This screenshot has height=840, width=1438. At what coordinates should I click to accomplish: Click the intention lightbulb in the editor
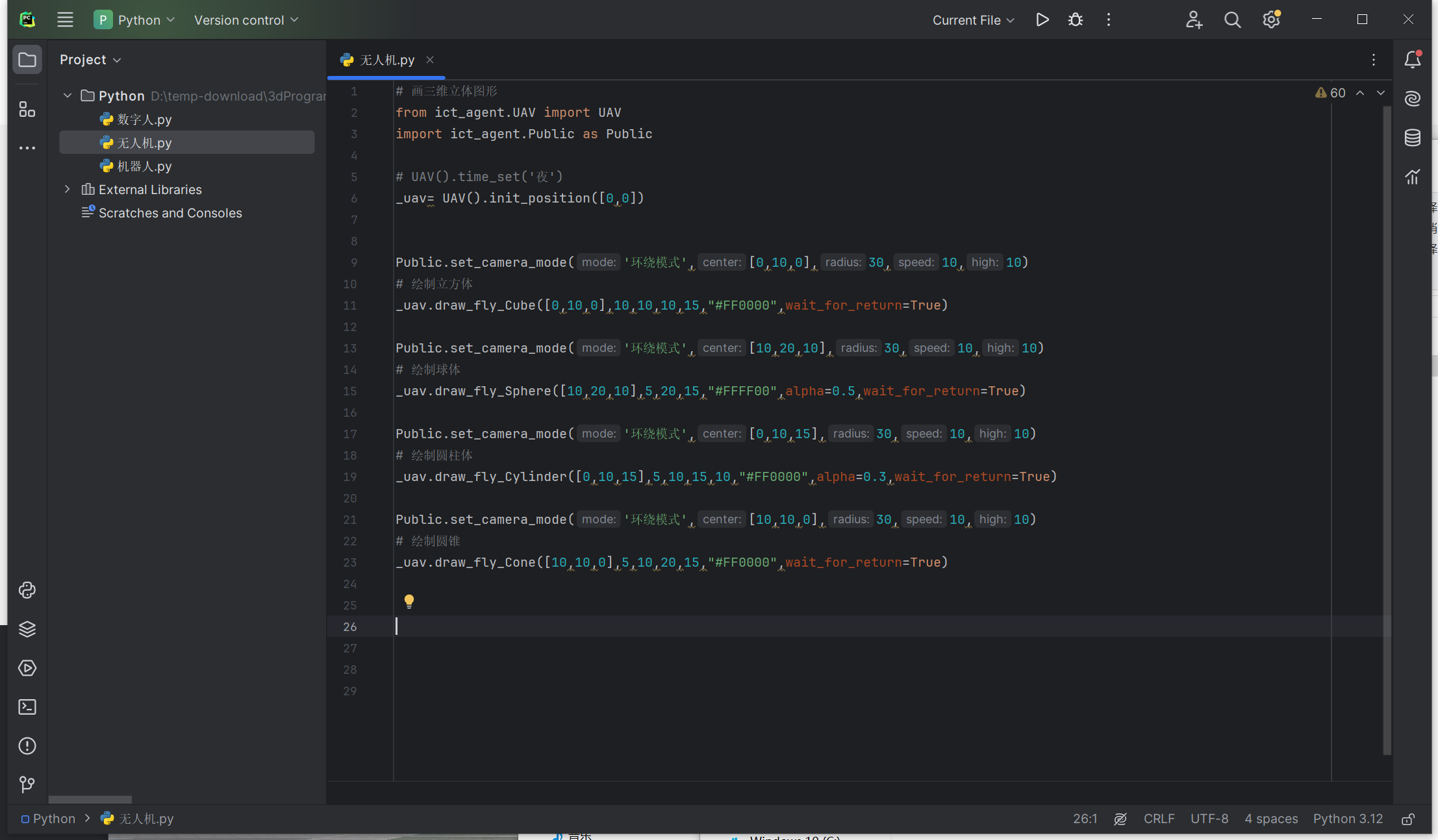click(x=409, y=601)
